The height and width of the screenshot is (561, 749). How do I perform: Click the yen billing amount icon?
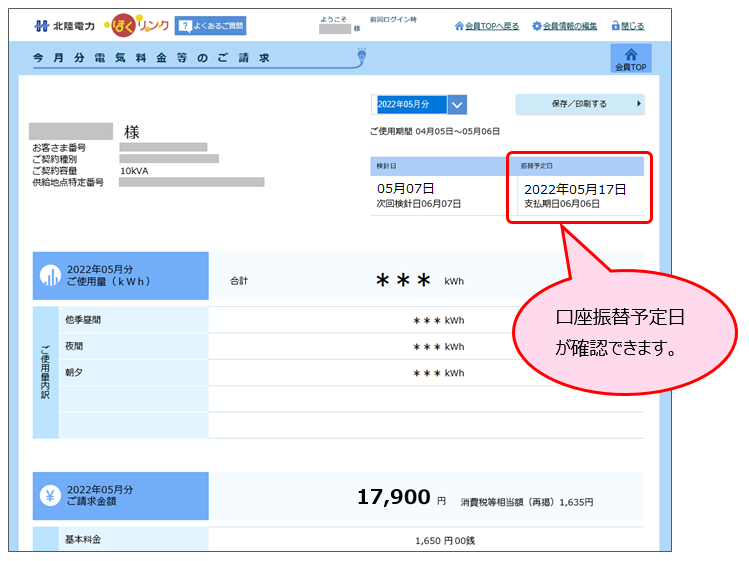[x=50, y=496]
